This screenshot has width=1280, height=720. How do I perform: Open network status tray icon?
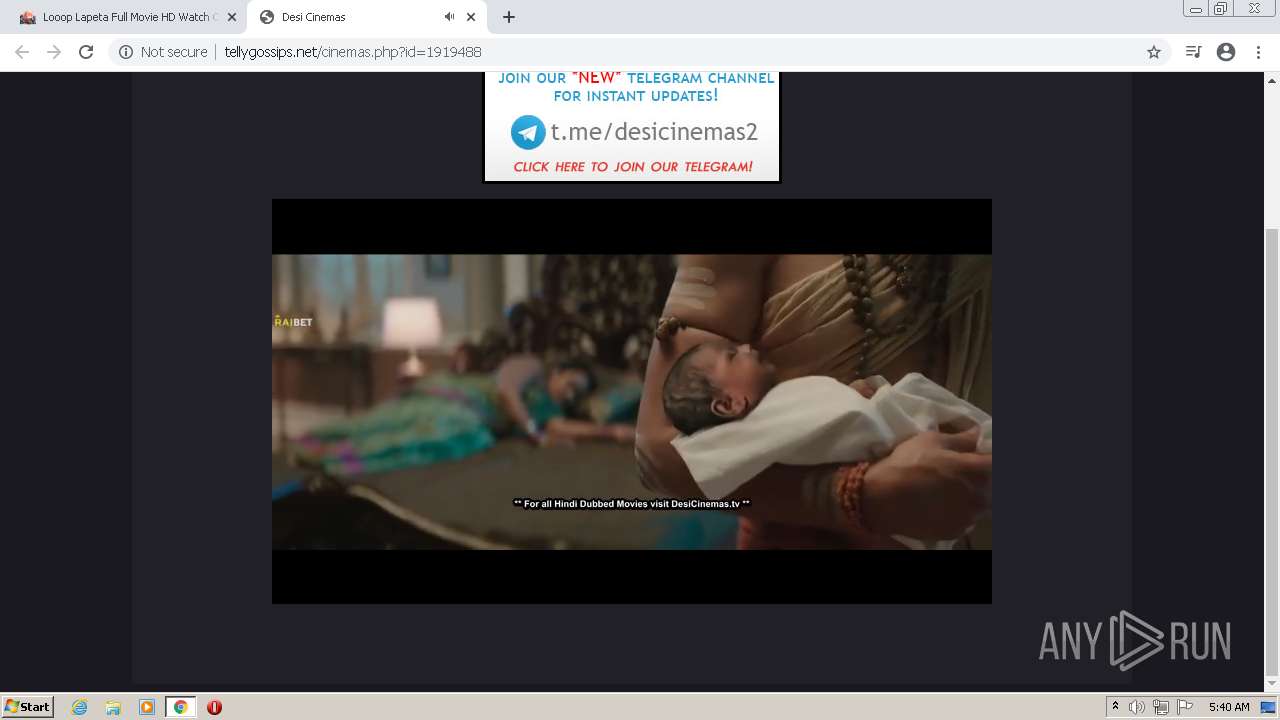coord(1161,707)
